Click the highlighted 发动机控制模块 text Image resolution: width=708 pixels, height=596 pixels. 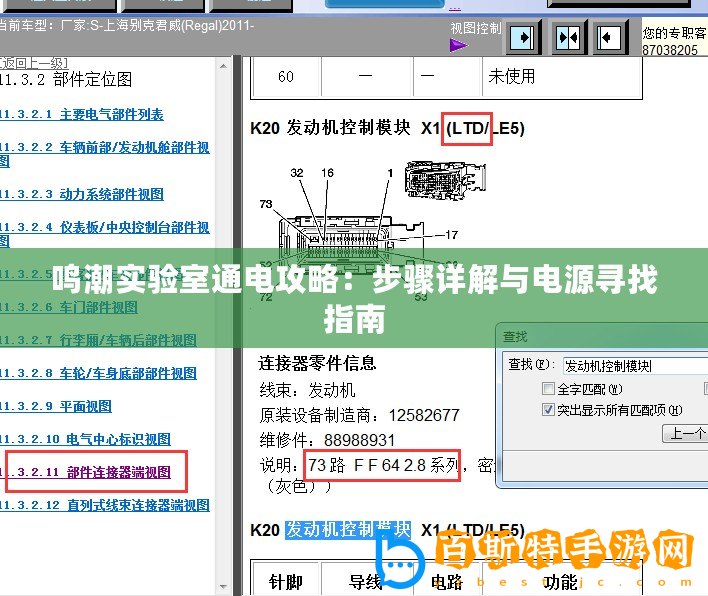tap(348, 530)
